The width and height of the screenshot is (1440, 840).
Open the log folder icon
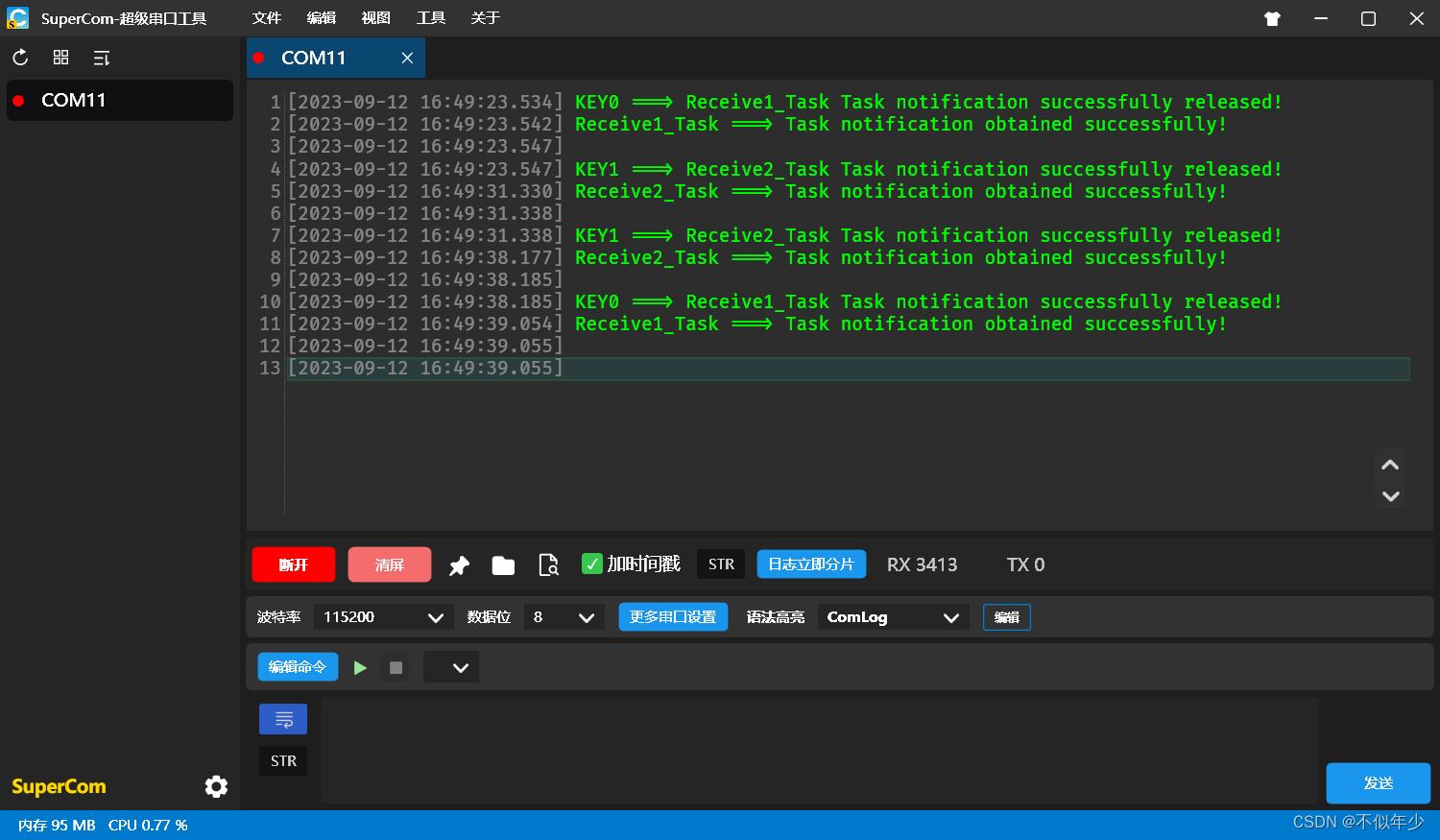click(x=503, y=565)
